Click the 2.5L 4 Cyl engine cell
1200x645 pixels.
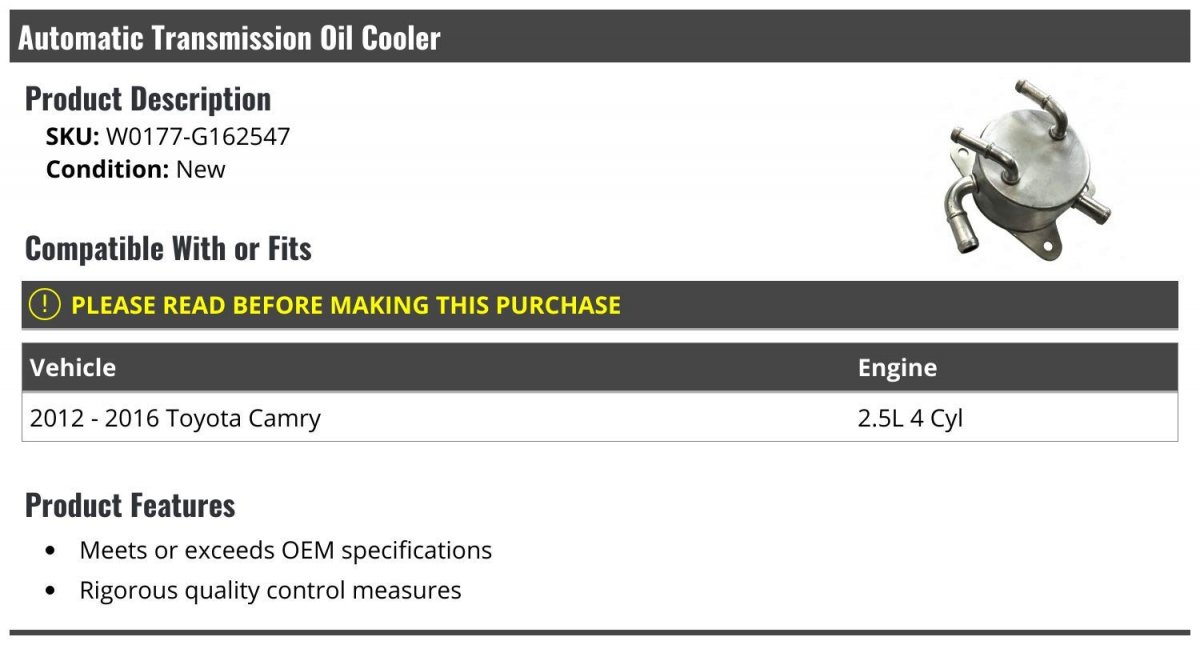click(x=910, y=418)
